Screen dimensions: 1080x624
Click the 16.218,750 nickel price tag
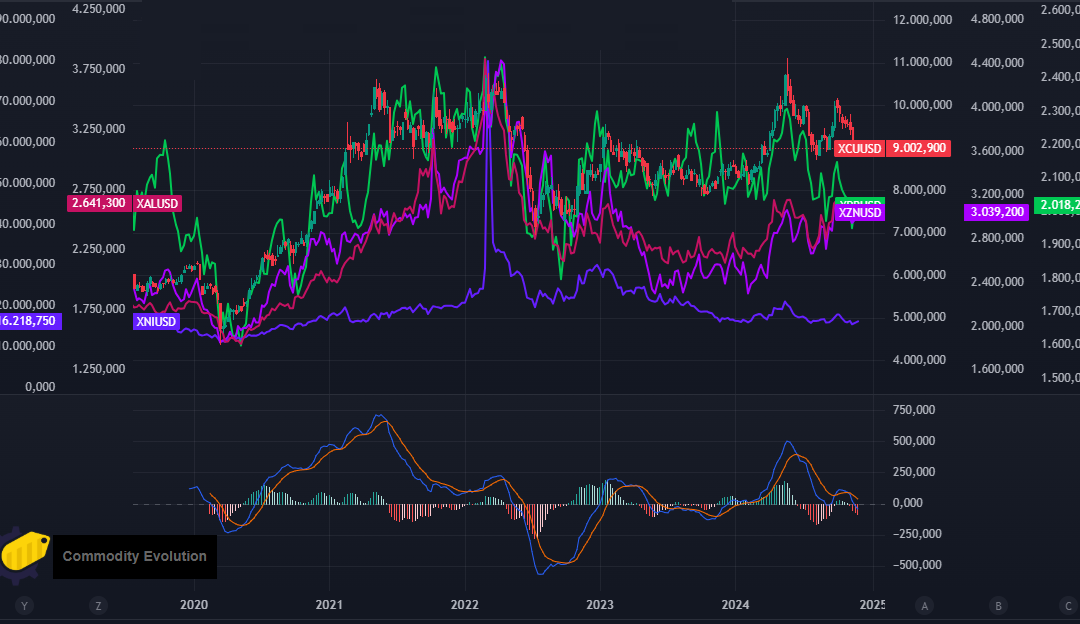coord(29,321)
